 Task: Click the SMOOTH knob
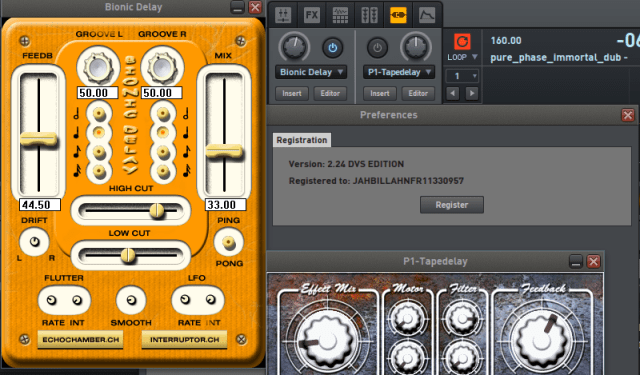click(x=131, y=300)
